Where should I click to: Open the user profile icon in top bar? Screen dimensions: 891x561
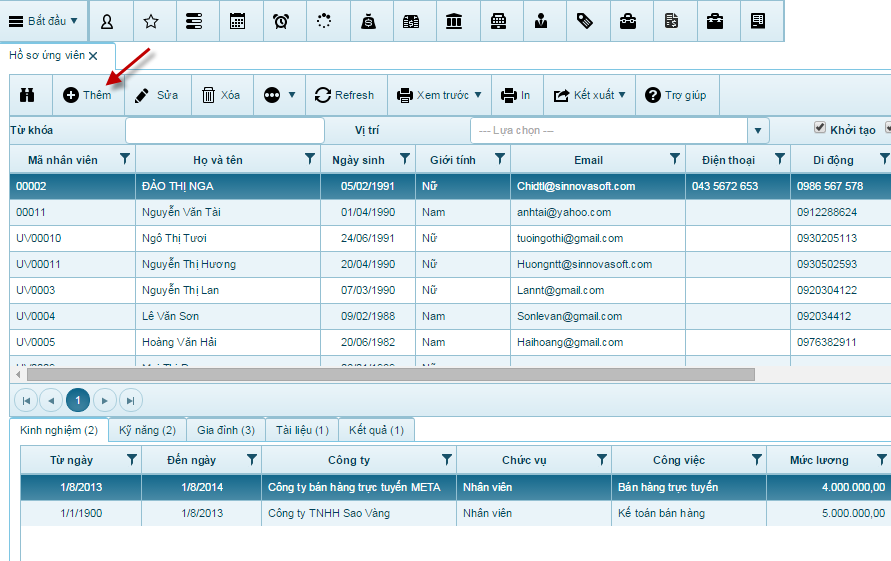click(x=107, y=21)
